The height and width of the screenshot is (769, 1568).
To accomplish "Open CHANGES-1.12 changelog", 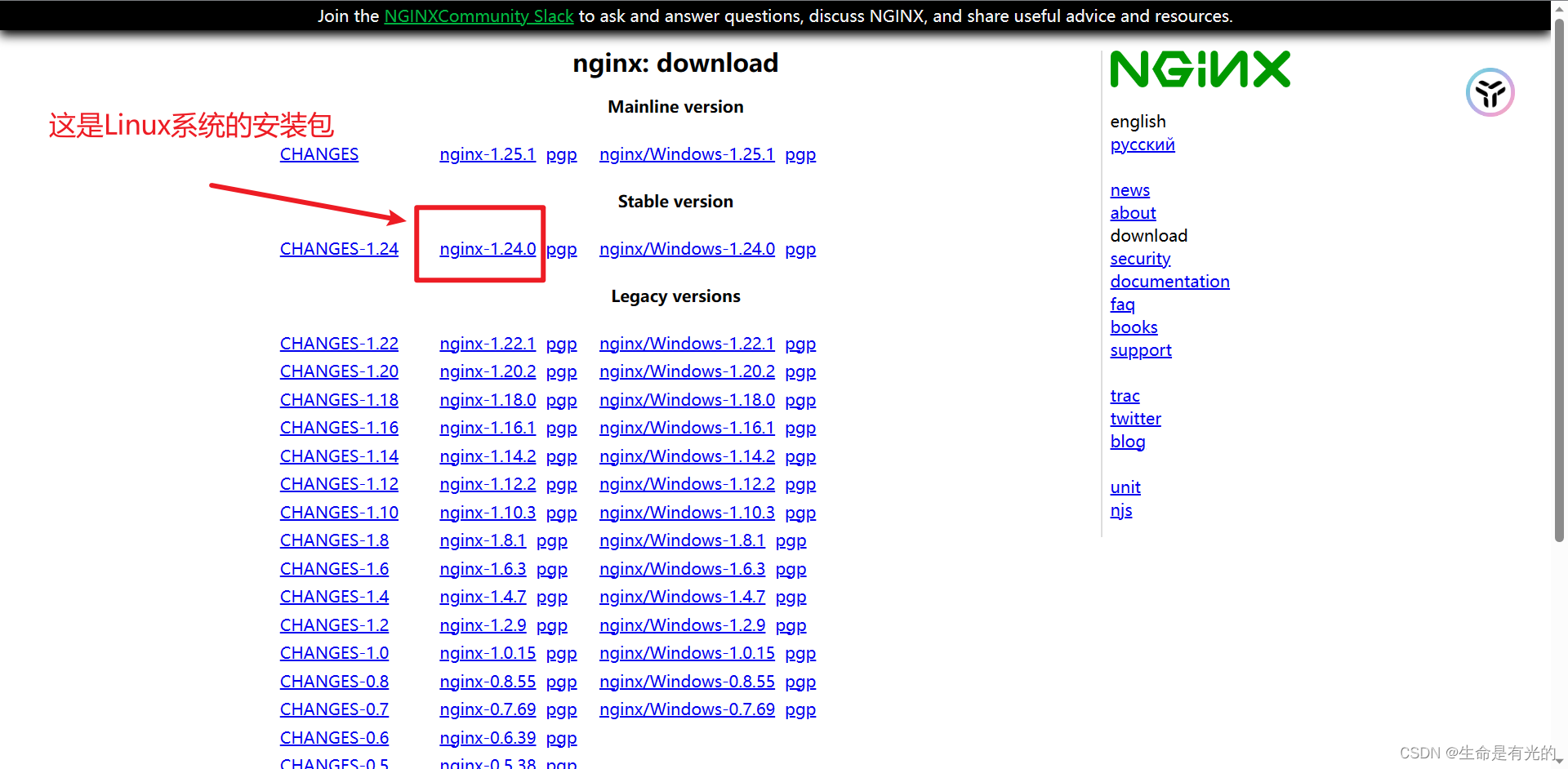I will (339, 484).
